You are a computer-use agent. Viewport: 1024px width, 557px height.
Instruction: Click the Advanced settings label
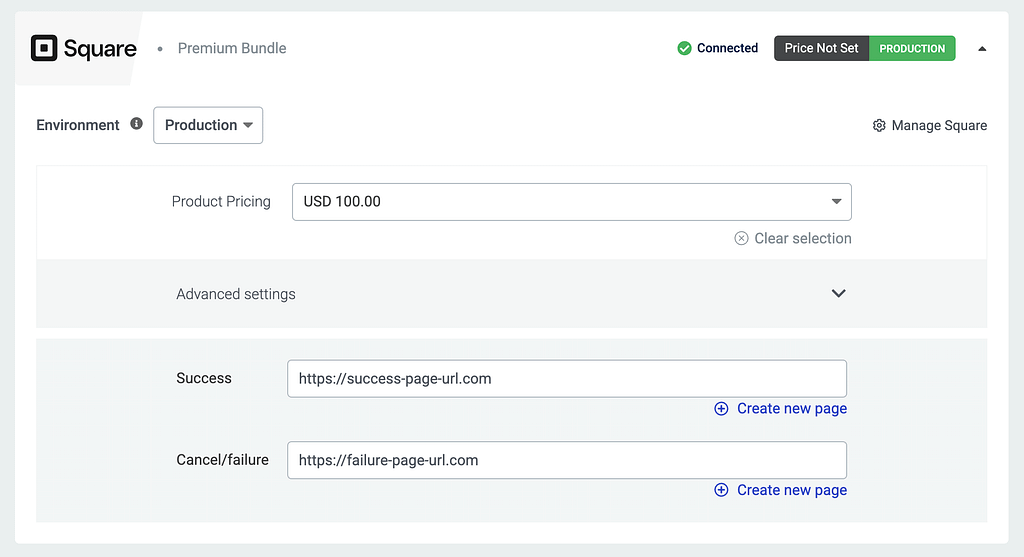click(x=236, y=294)
